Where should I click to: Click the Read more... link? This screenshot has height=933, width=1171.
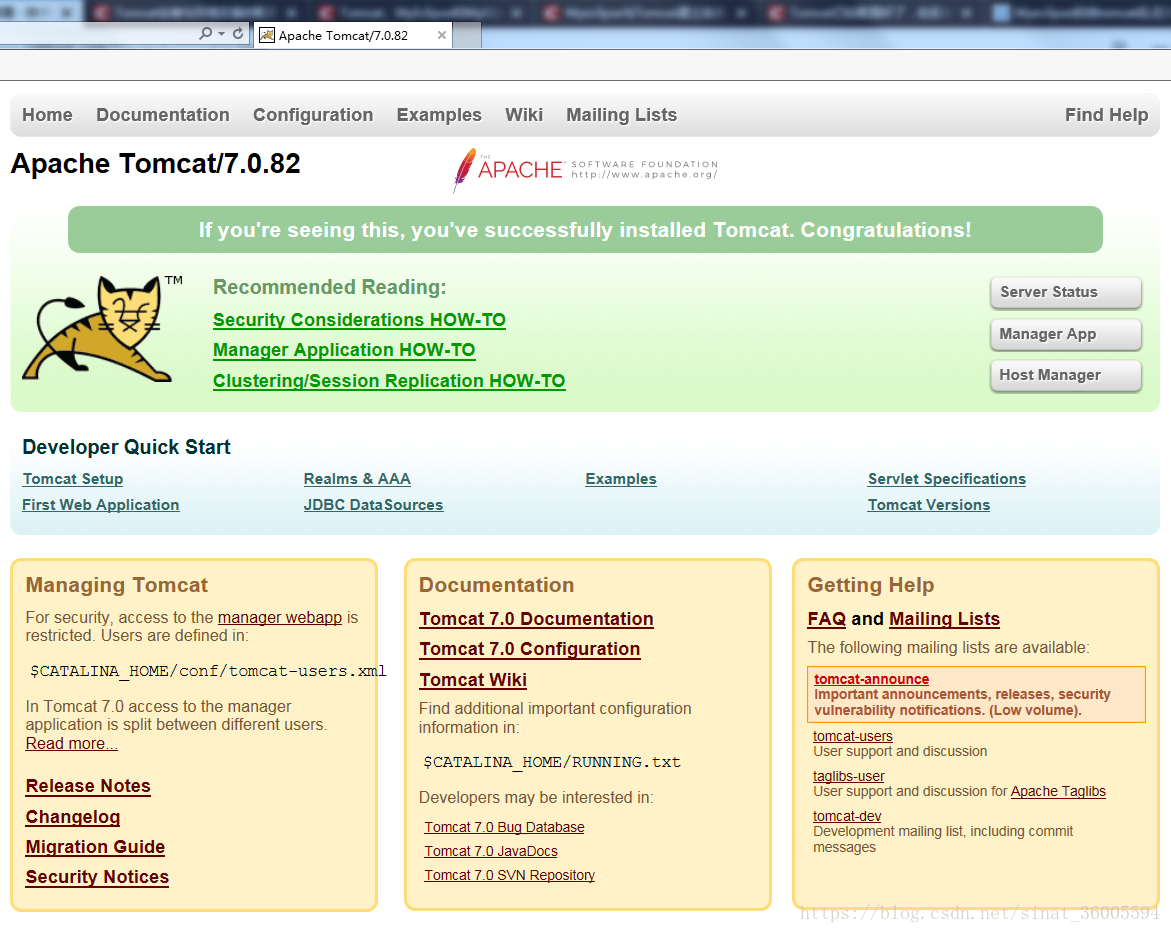(x=72, y=744)
